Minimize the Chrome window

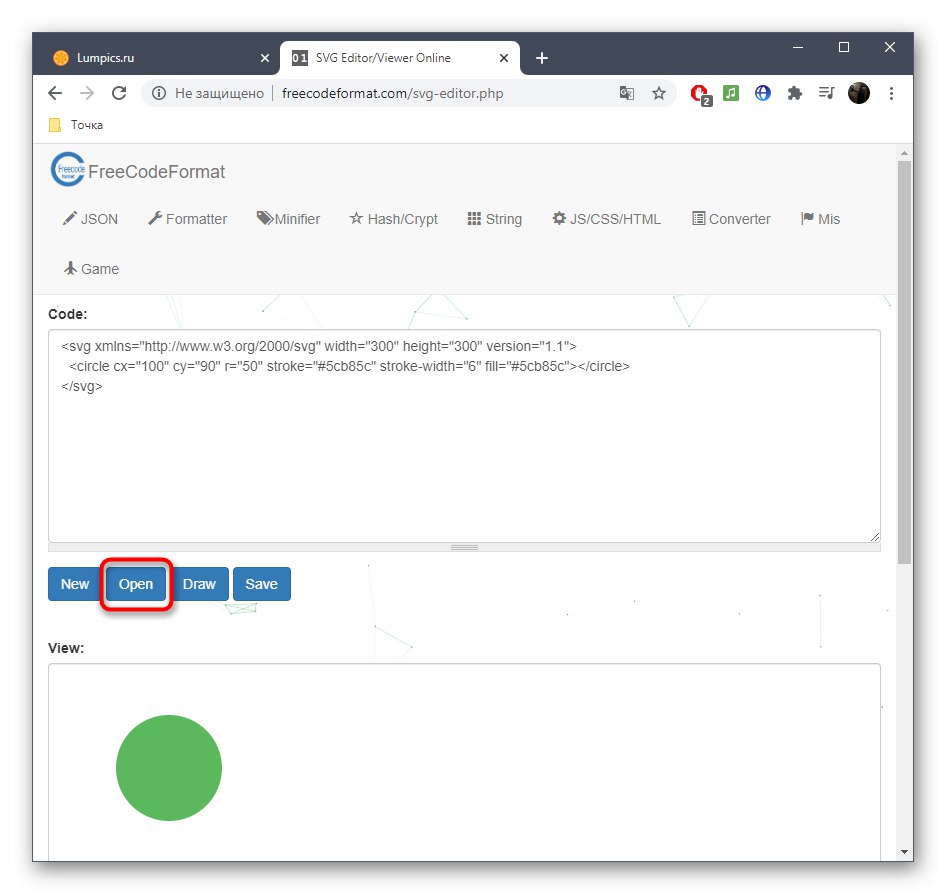click(798, 47)
